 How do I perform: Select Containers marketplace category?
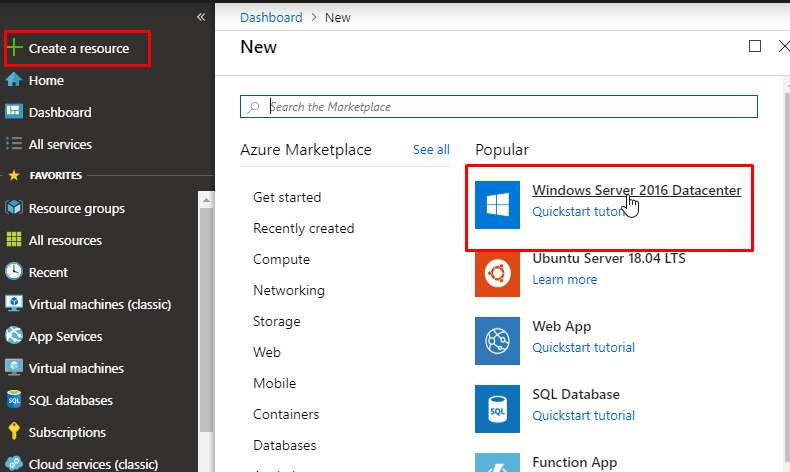point(286,414)
